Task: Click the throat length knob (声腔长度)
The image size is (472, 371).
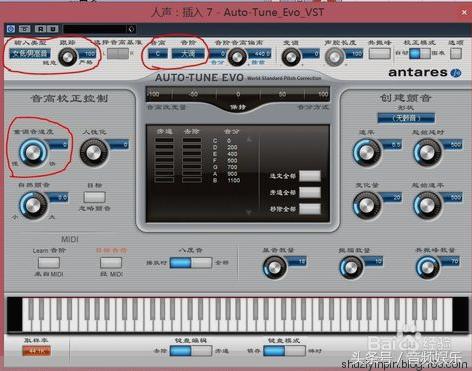Action: click(x=334, y=57)
